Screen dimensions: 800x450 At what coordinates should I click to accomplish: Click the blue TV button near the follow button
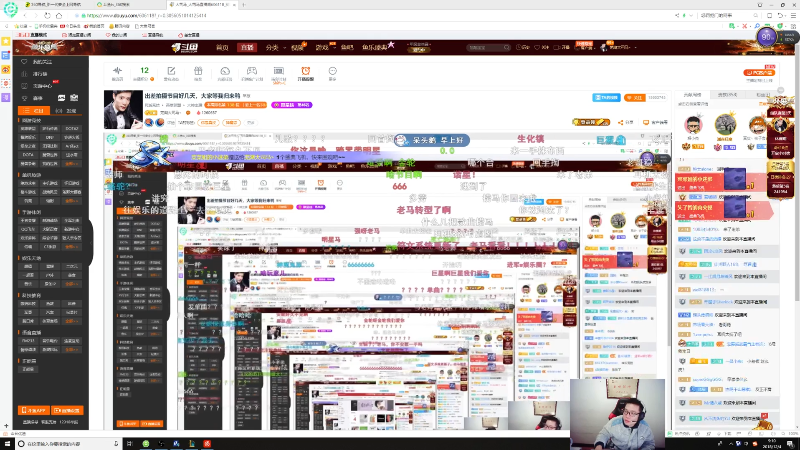pos(606,97)
